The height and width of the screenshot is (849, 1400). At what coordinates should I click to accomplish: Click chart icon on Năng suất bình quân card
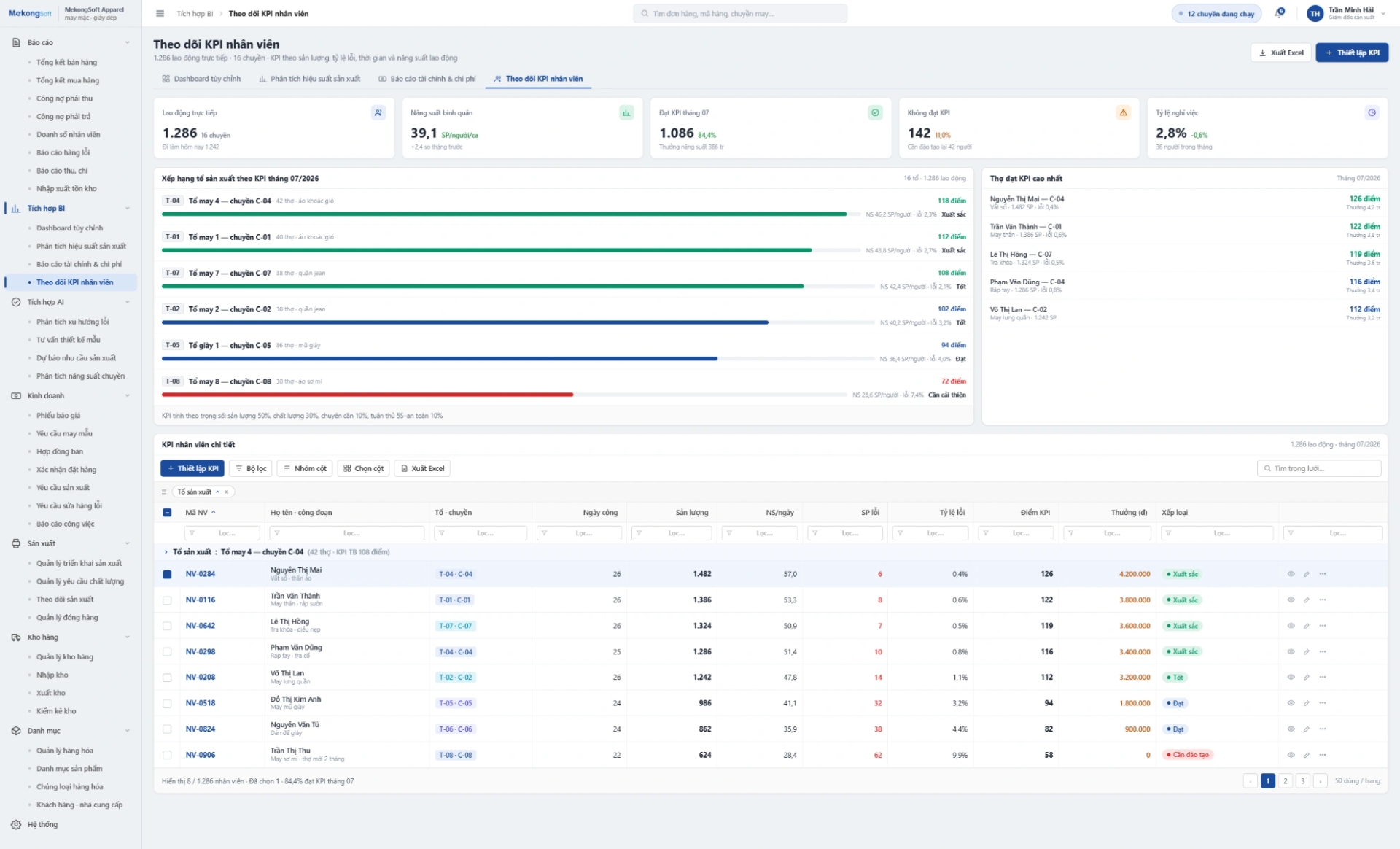[x=626, y=112]
